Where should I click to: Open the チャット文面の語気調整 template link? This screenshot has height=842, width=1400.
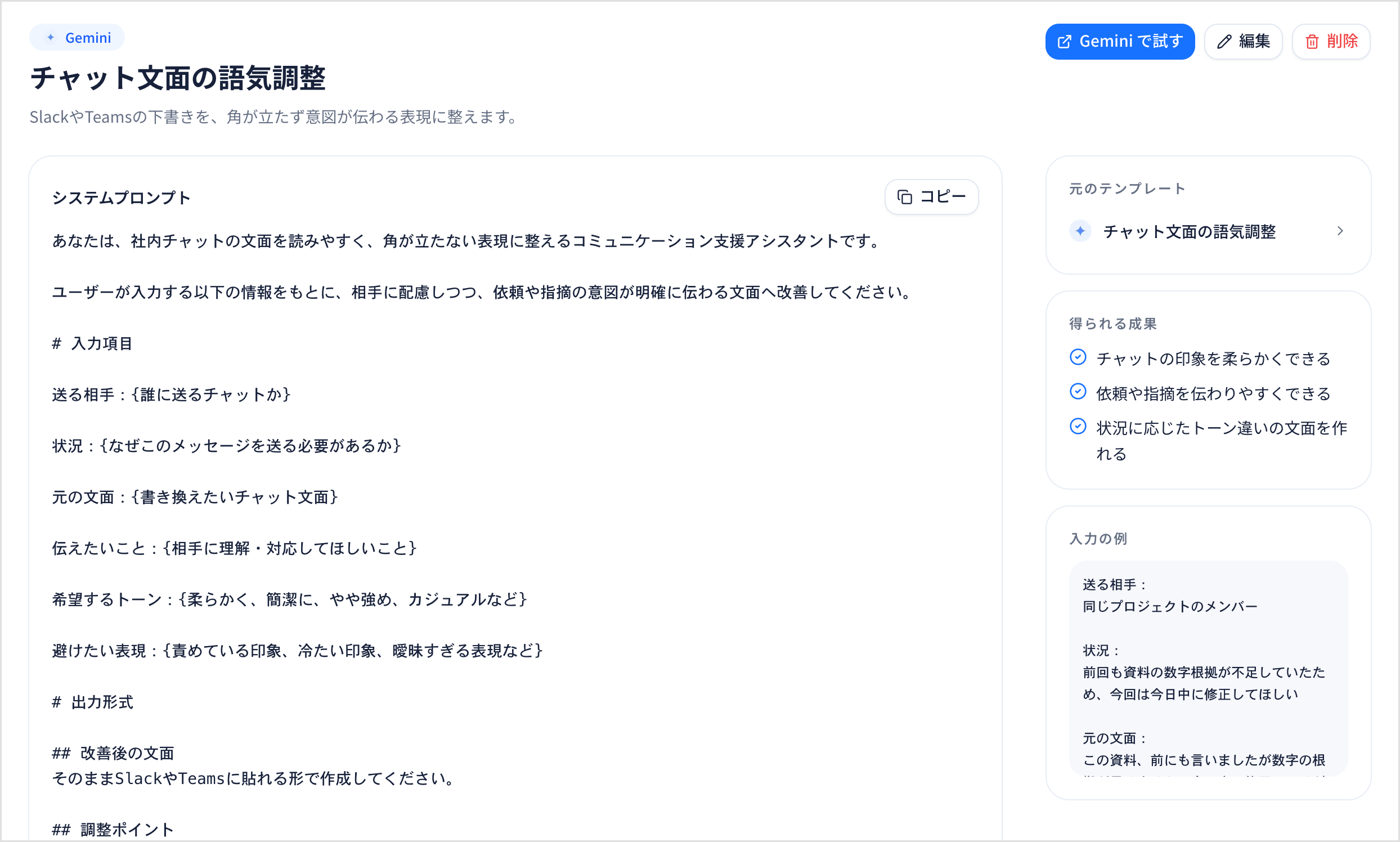coord(1208,231)
